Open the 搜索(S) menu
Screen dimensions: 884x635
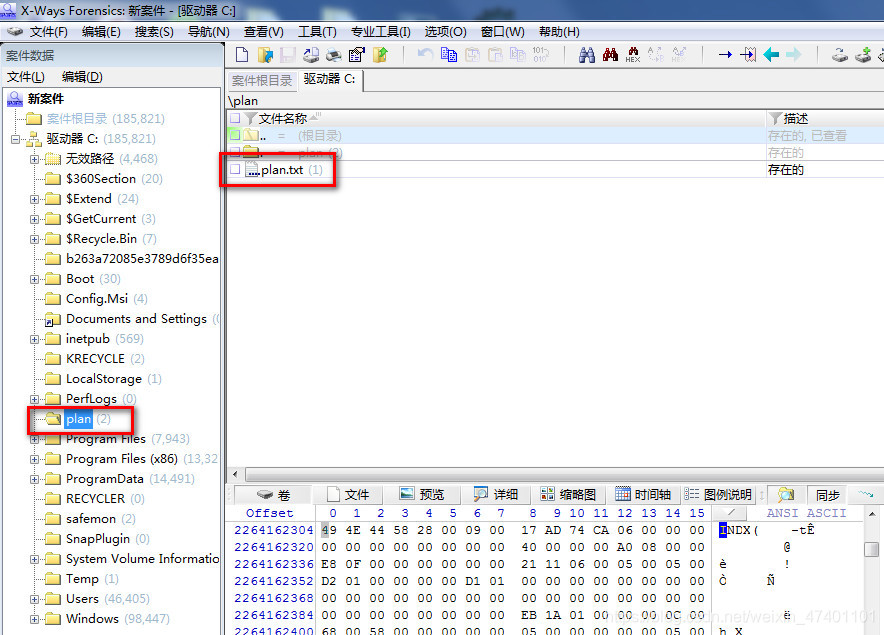154,32
